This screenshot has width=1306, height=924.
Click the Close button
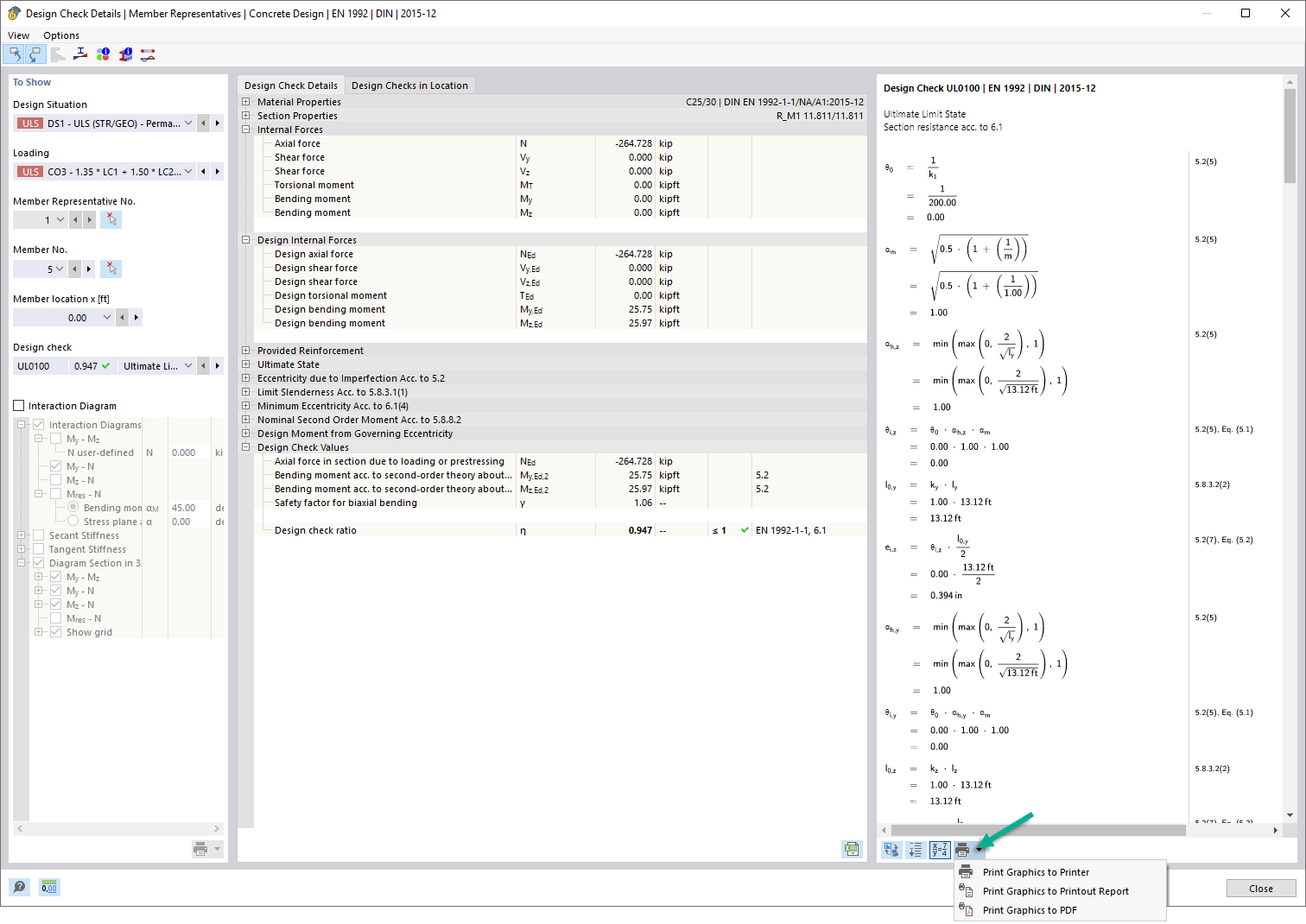pyautogui.click(x=1261, y=889)
